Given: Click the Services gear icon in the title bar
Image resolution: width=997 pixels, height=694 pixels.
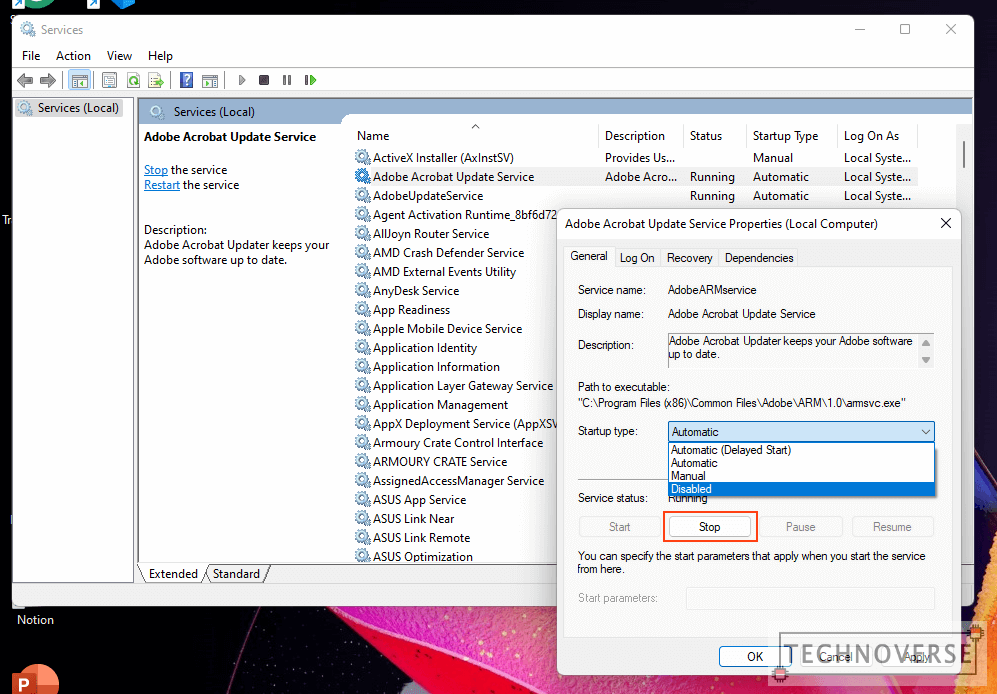Looking at the screenshot, I should pyautogui.click(x=28, y=29).
